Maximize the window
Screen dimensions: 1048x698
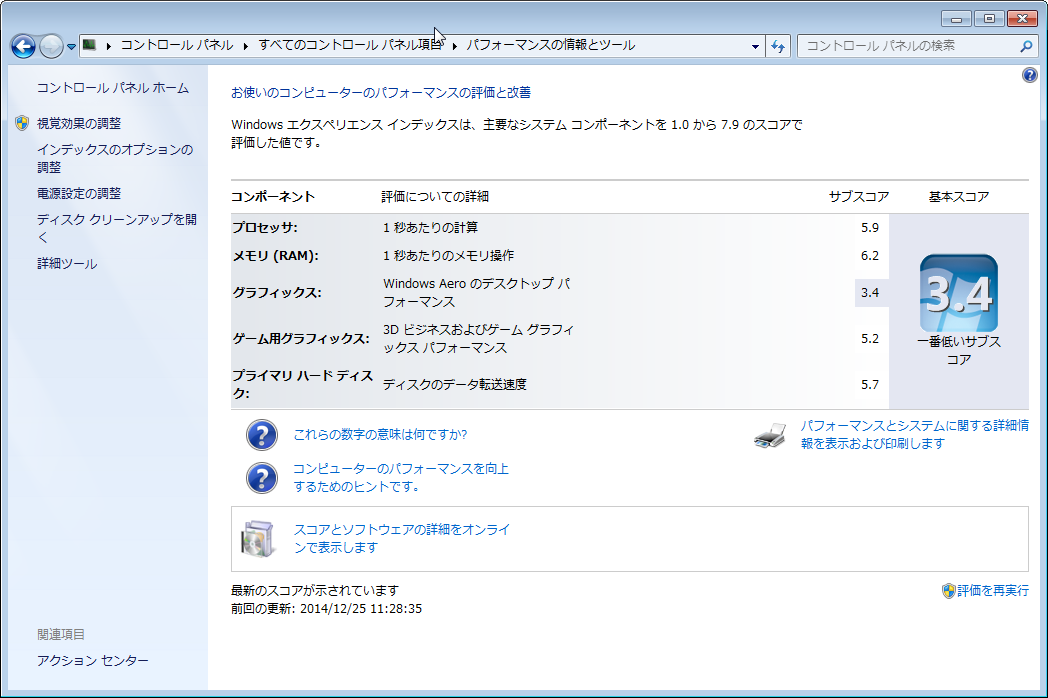989,19
